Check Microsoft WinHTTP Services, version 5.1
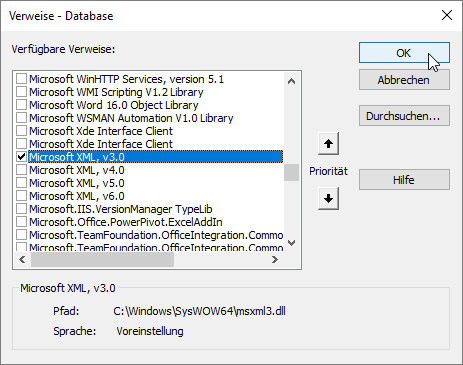Viewport: 463px width, 365px height. point(22,79)
